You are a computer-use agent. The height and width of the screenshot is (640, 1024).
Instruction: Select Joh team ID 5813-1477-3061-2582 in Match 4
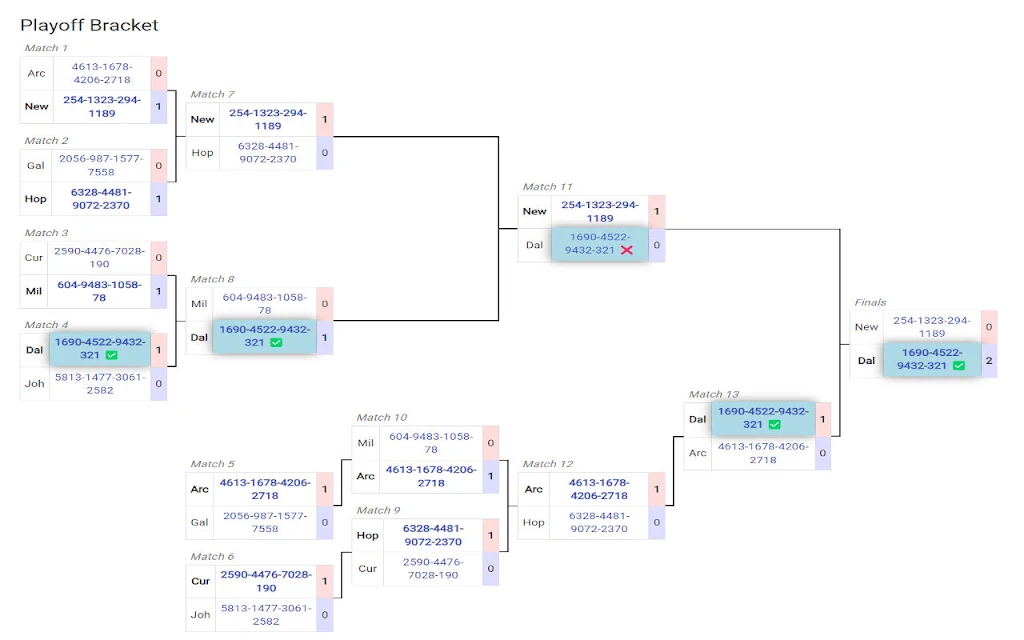(100, 383)
